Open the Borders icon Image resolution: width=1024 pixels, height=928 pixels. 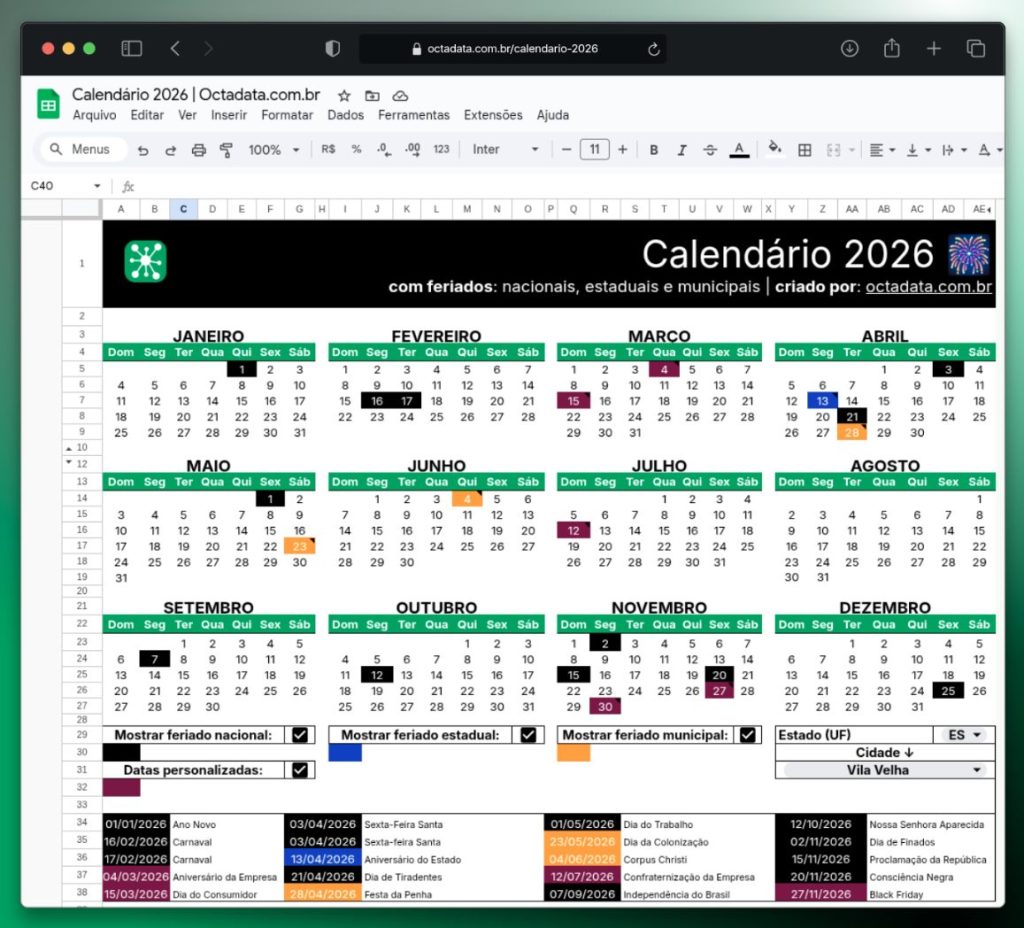(805, 149)
